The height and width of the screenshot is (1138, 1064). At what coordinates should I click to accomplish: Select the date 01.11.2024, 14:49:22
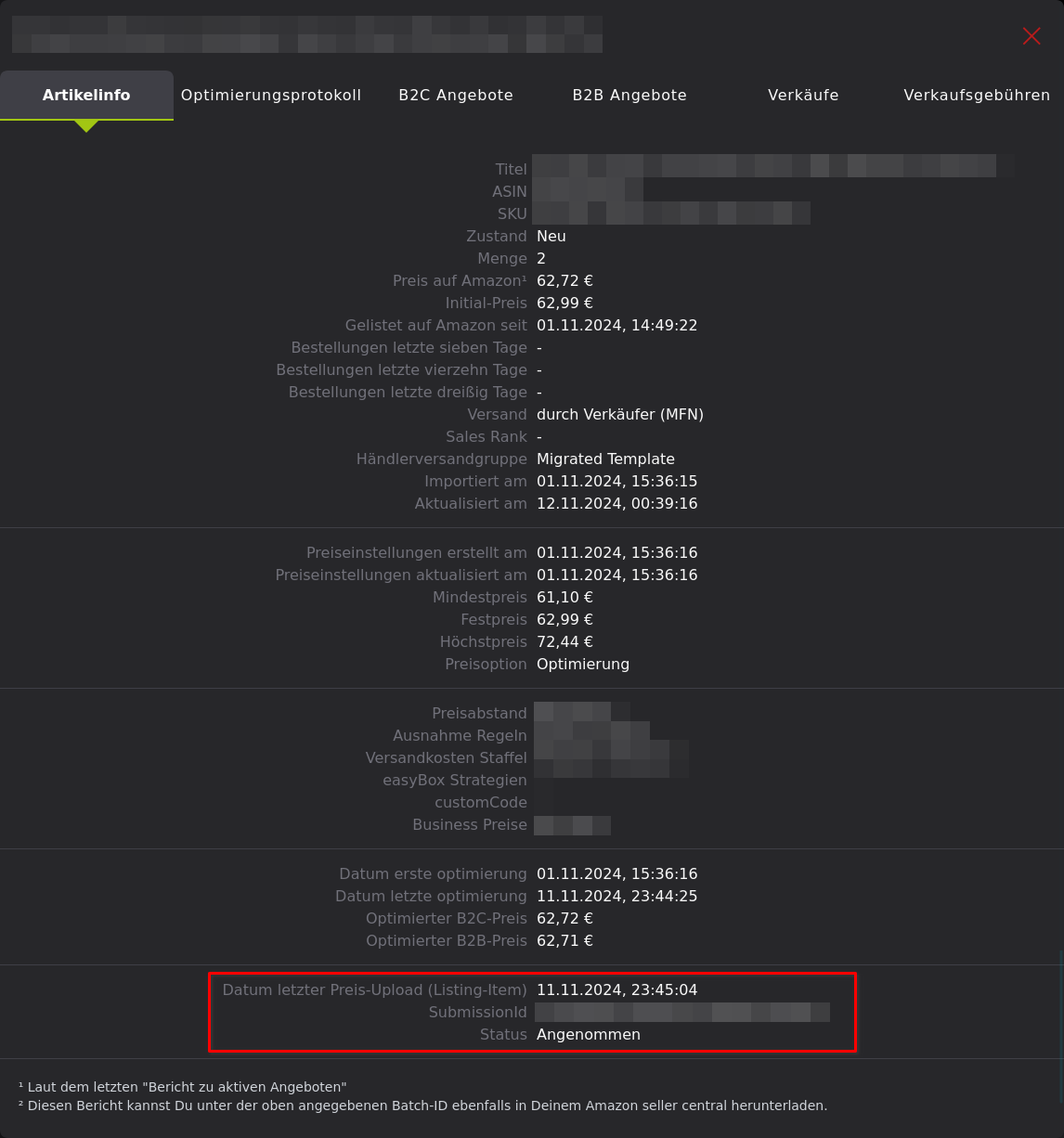coord(616,325)
